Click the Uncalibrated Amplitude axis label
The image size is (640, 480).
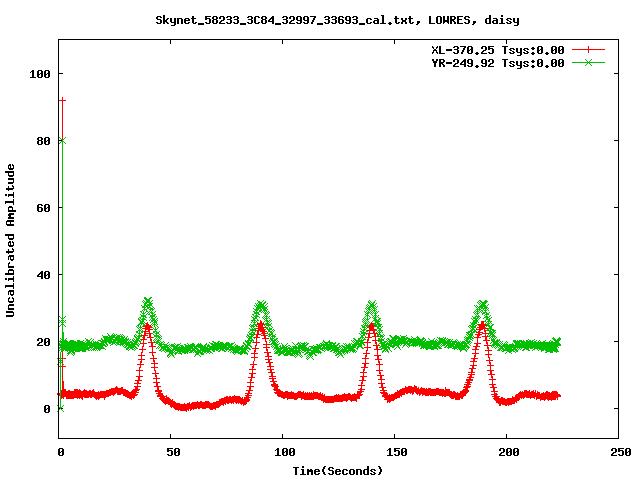(x=11, y=240)
